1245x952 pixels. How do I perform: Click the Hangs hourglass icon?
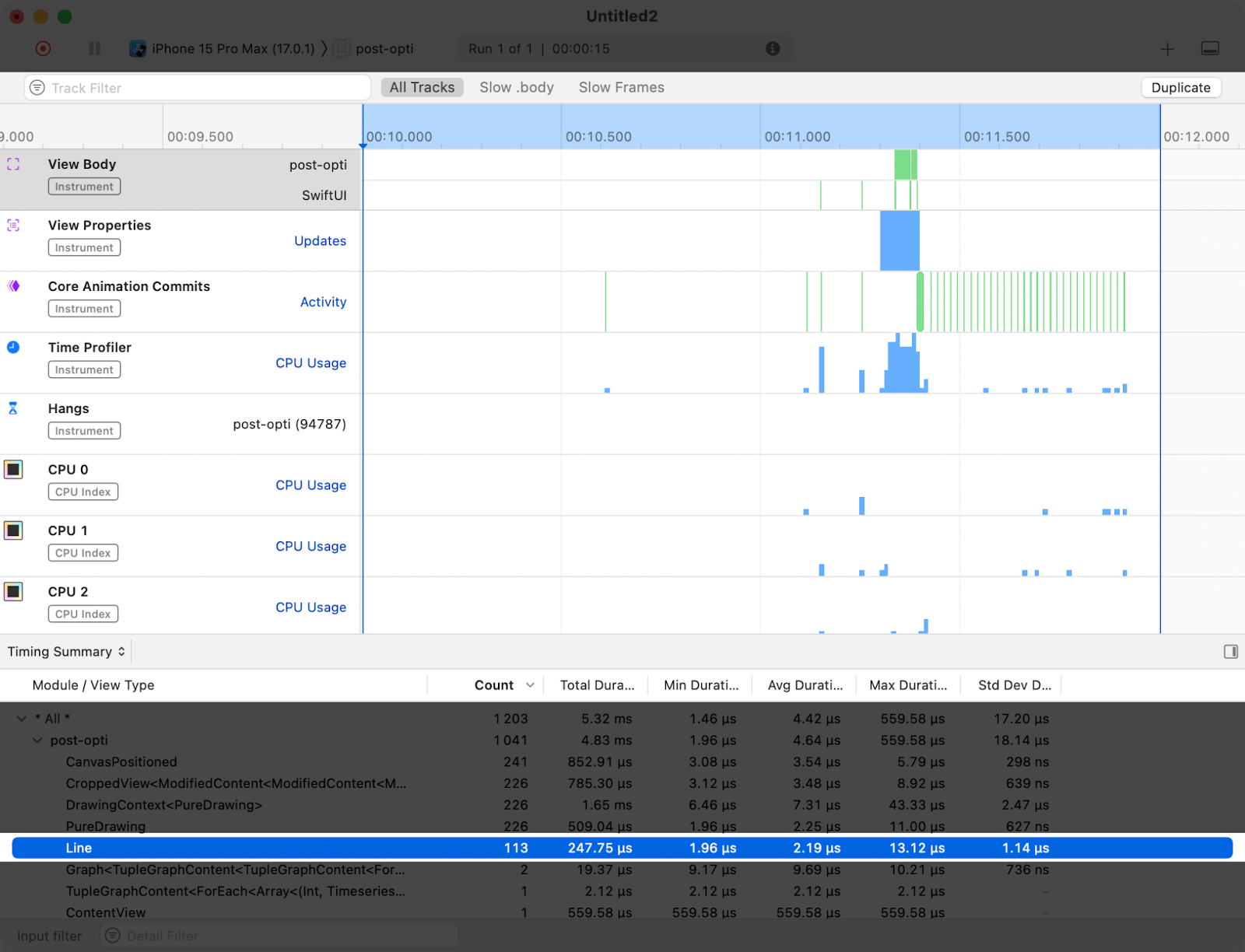click(12, 408)
